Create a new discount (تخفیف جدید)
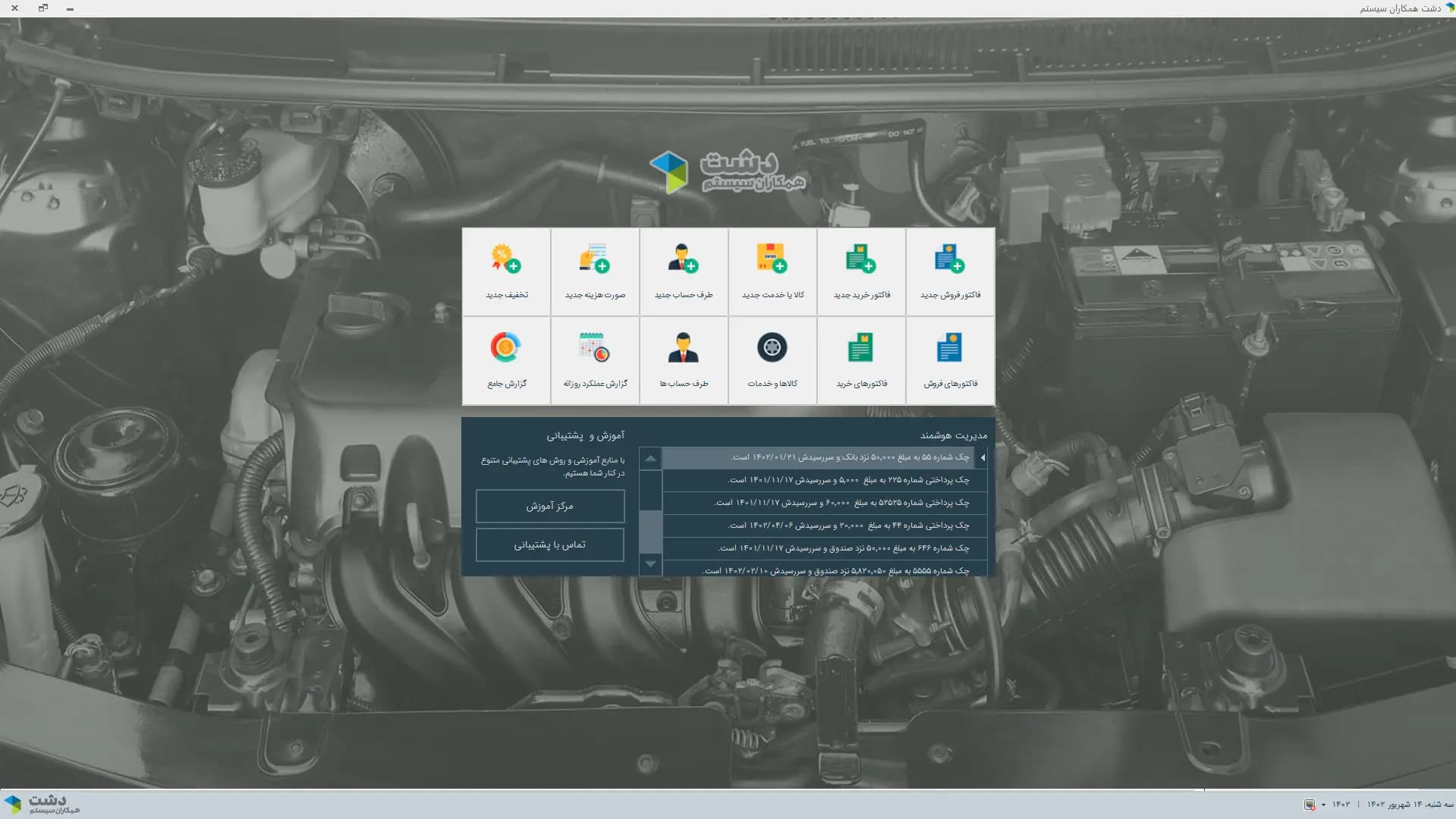 tap(506, 272)
